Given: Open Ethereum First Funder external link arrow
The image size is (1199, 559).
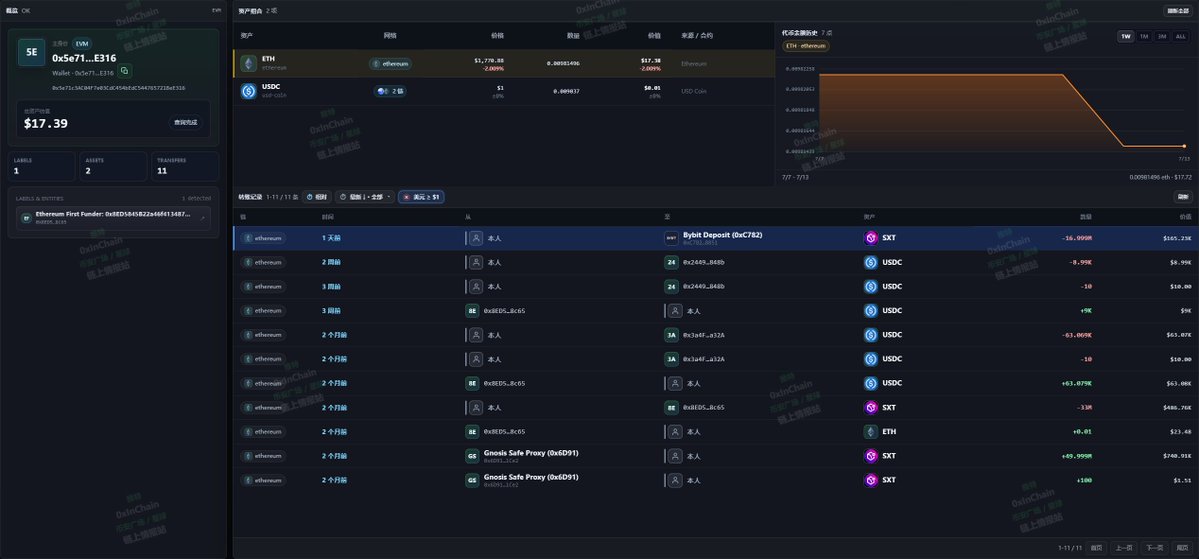Looking at the screenshot, I should [x=203, y=219].
